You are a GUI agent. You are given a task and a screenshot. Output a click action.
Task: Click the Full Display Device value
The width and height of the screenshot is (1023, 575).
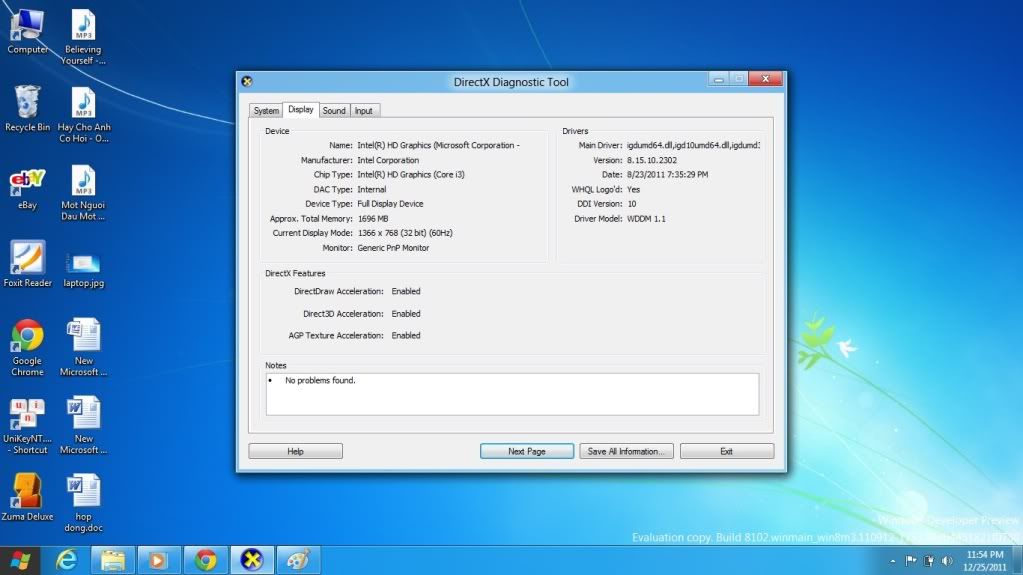click(x=390, y=204)
